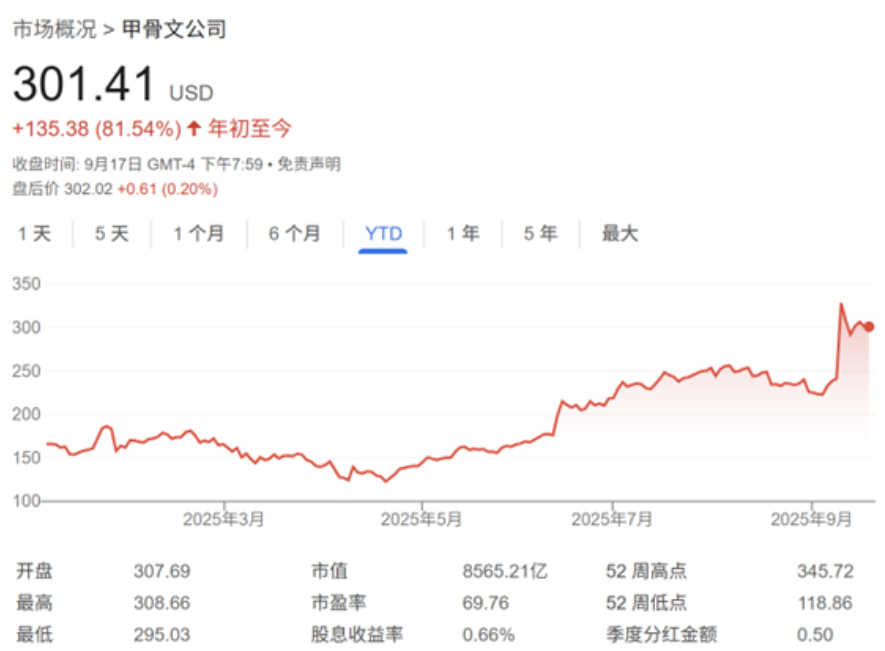Click the 盘后价 302.02 after-hours price
Screen dimensions: 885x651
63,189
